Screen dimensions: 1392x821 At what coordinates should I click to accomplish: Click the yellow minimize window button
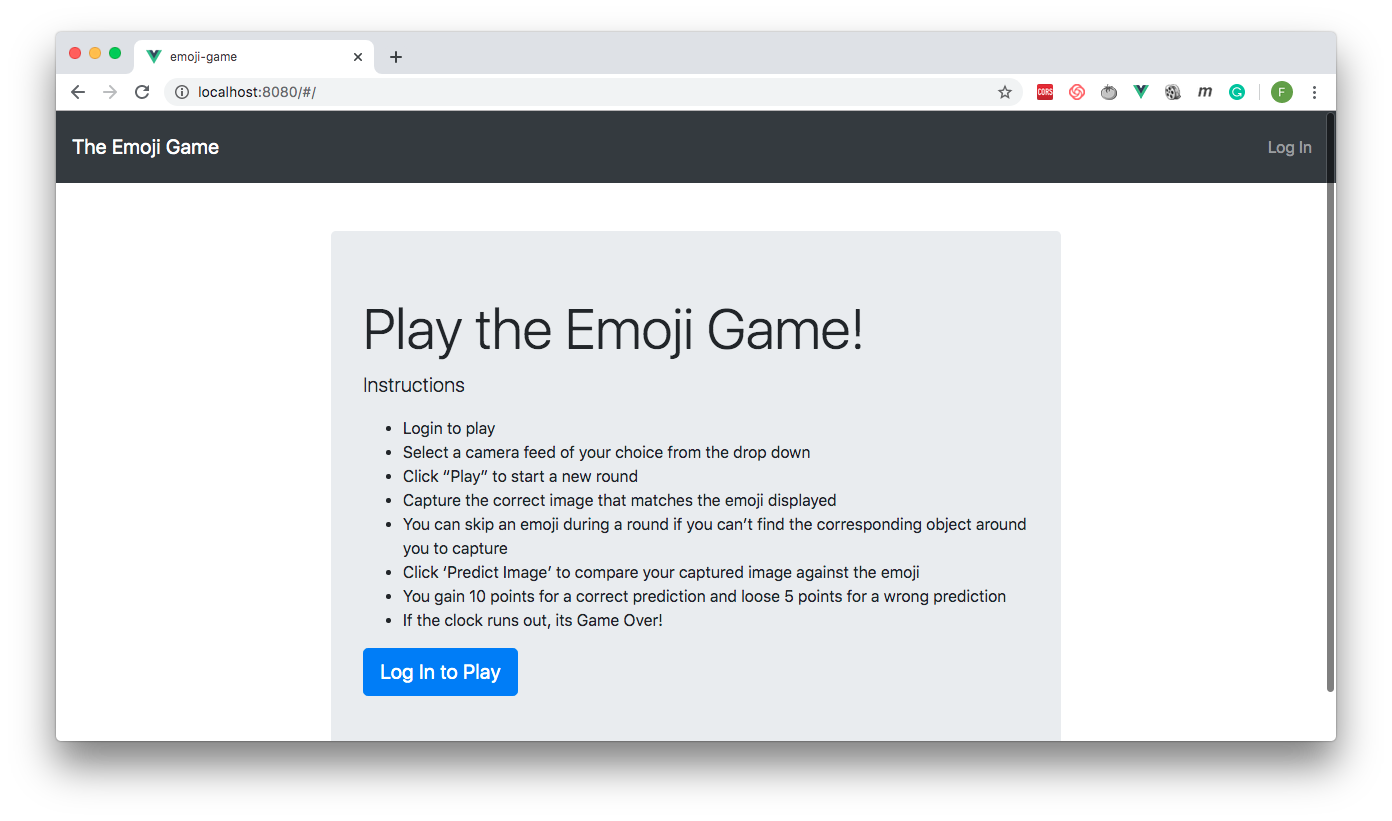pos(95,53)
